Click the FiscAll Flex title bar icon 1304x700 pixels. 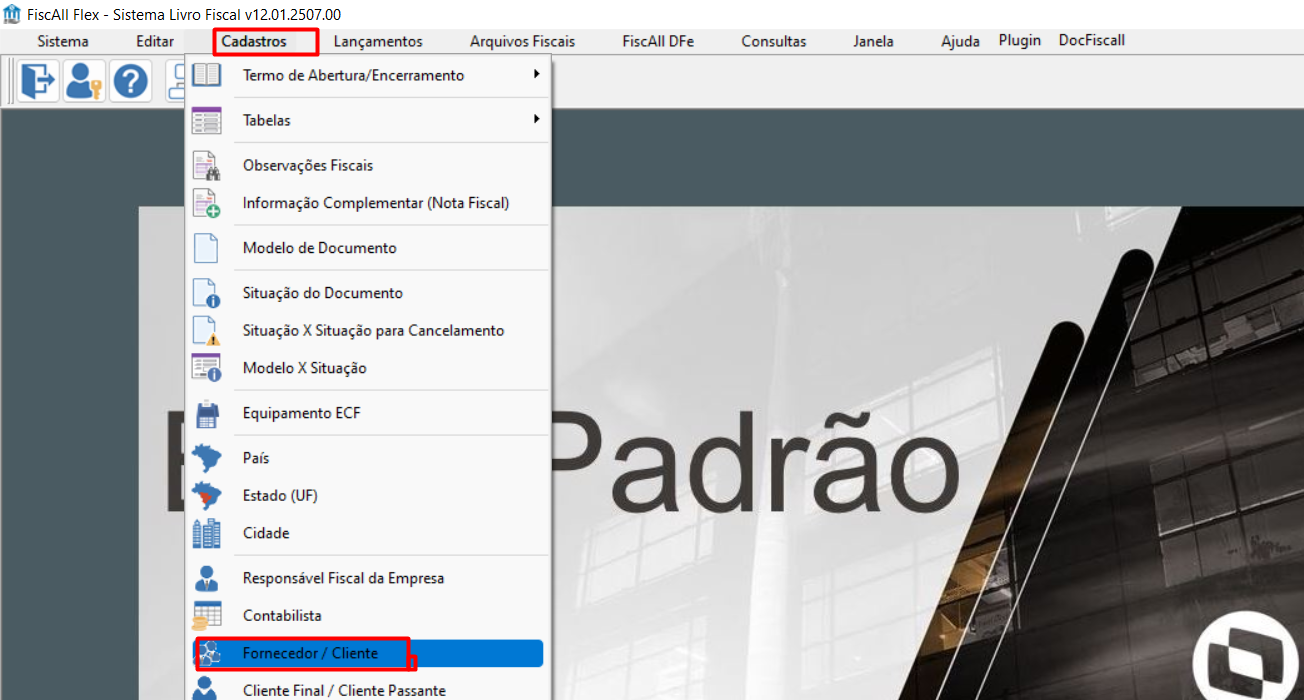click(x=12, y=14)
